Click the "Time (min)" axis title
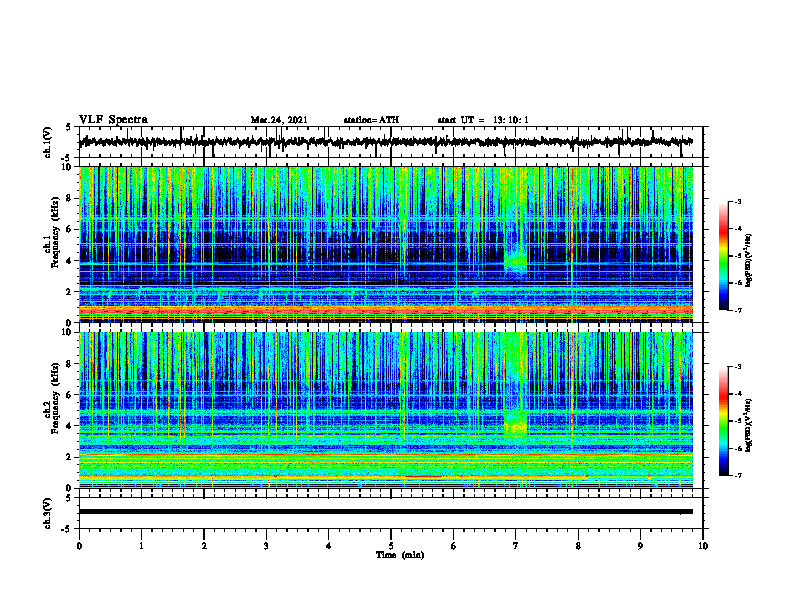The height and width of the screenshot is (612, 792). 400,555
